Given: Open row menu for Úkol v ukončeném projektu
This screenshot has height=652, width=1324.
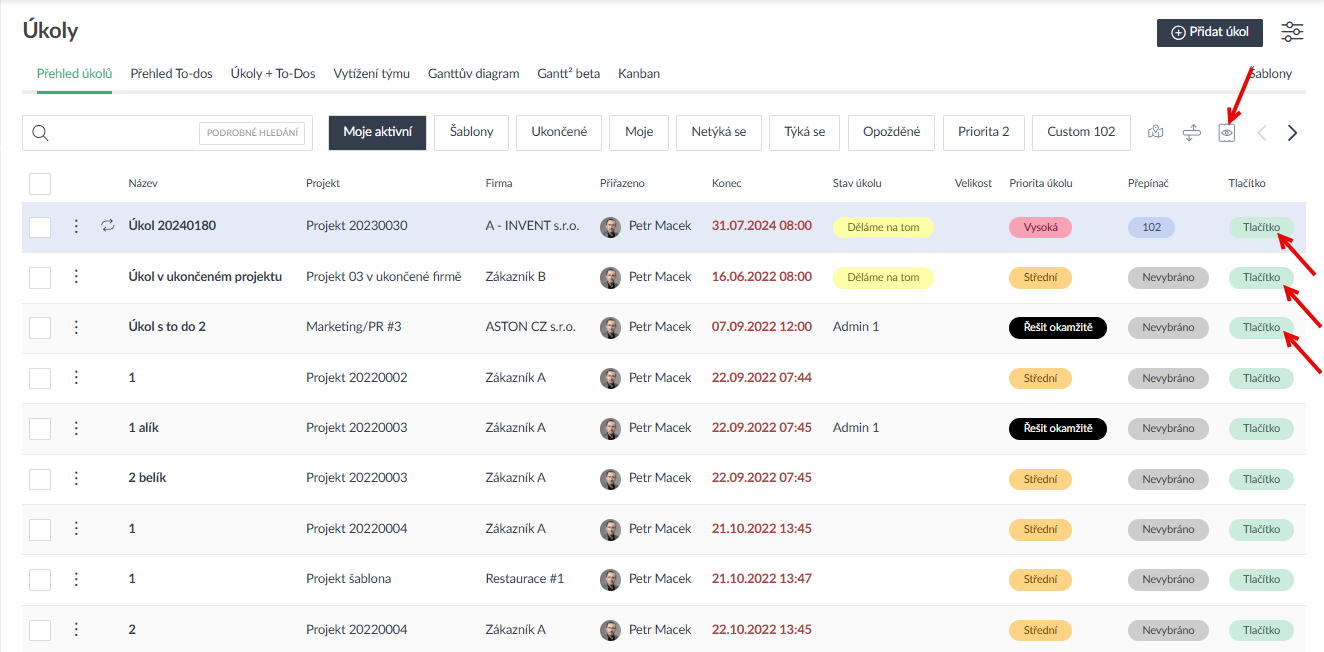Looking at the screenshot, I should pos(76,277).
